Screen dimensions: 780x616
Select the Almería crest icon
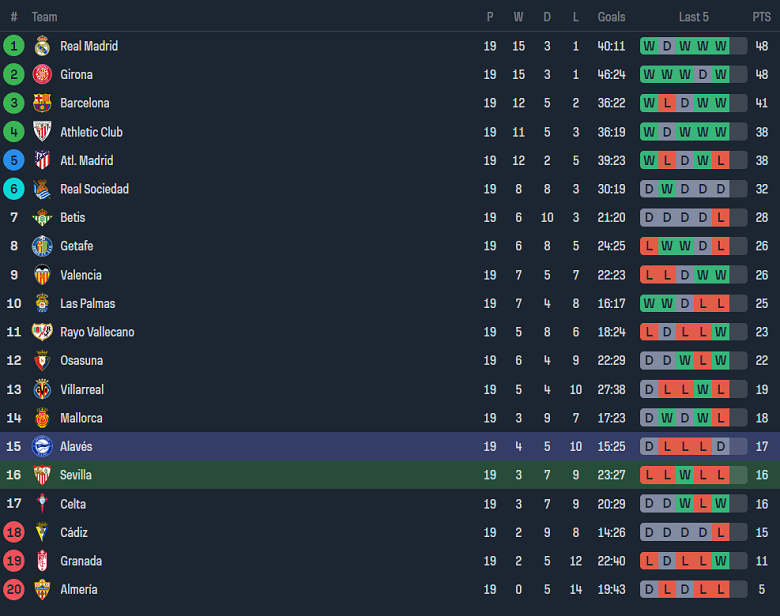point(42,589)
